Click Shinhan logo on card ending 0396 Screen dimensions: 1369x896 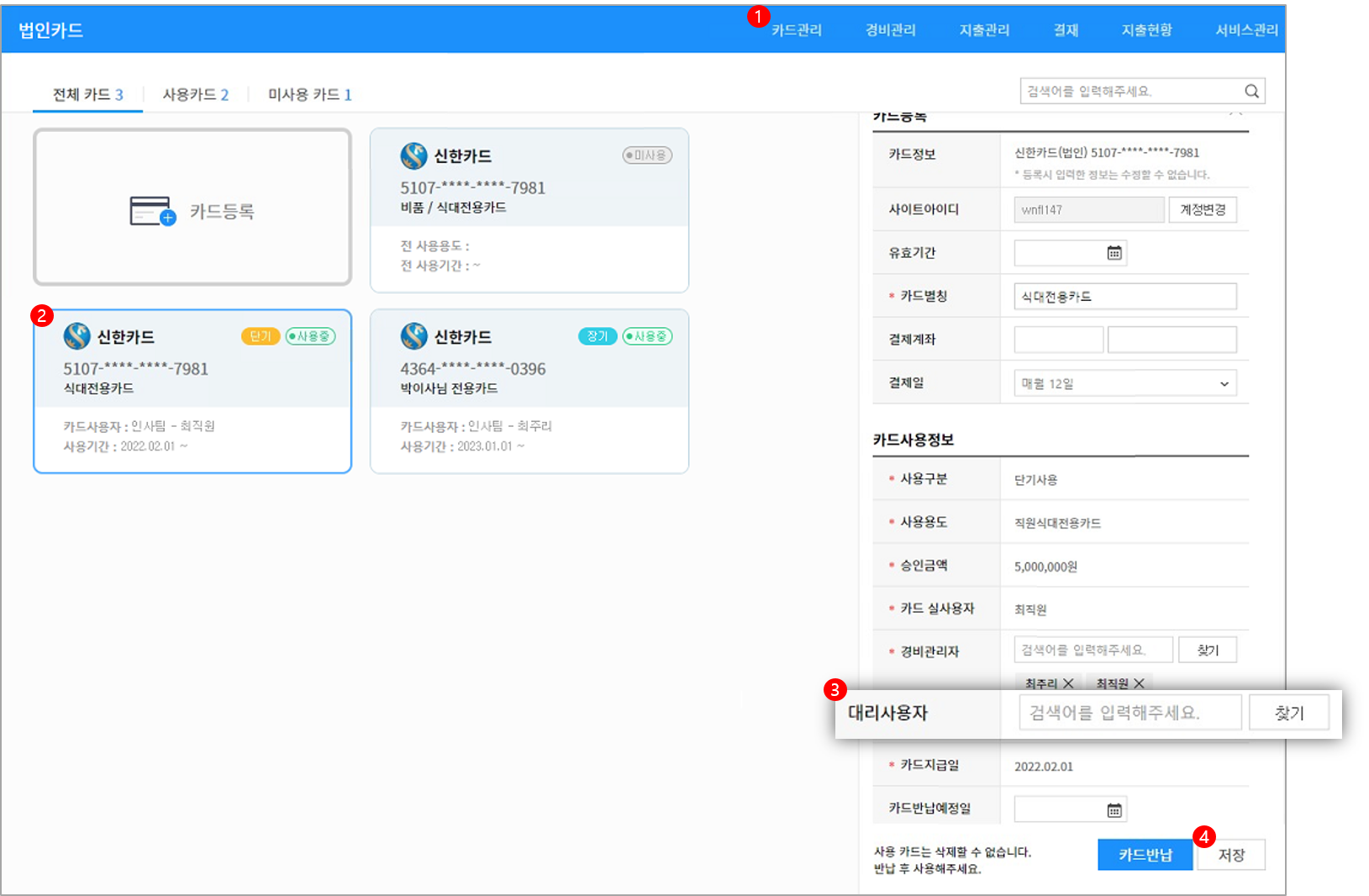[414, 336]
